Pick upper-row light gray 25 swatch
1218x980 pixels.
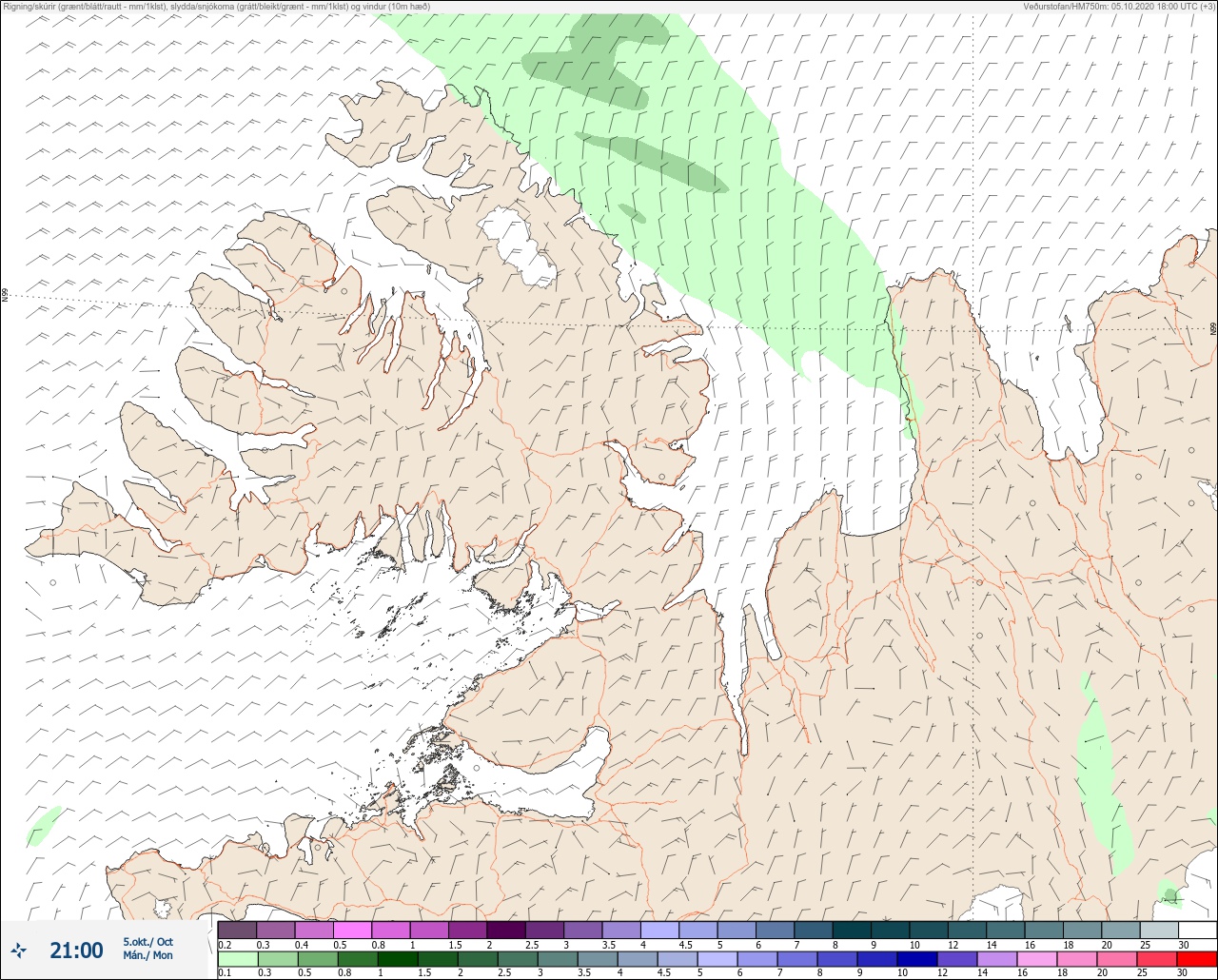[x=1159, y=930]
